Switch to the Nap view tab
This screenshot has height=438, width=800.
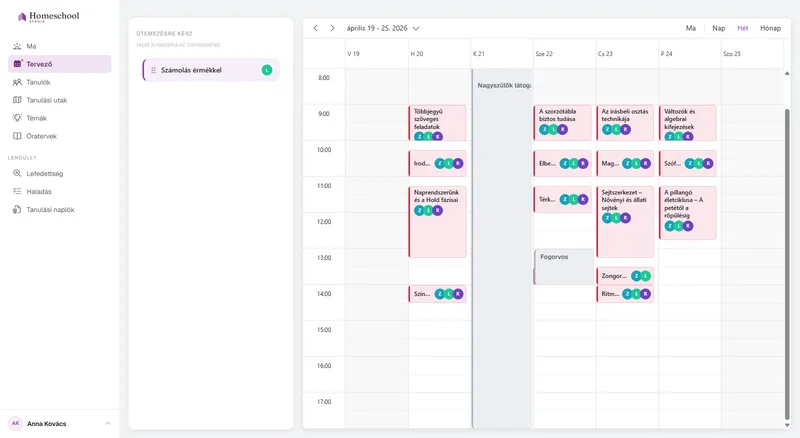718,29
